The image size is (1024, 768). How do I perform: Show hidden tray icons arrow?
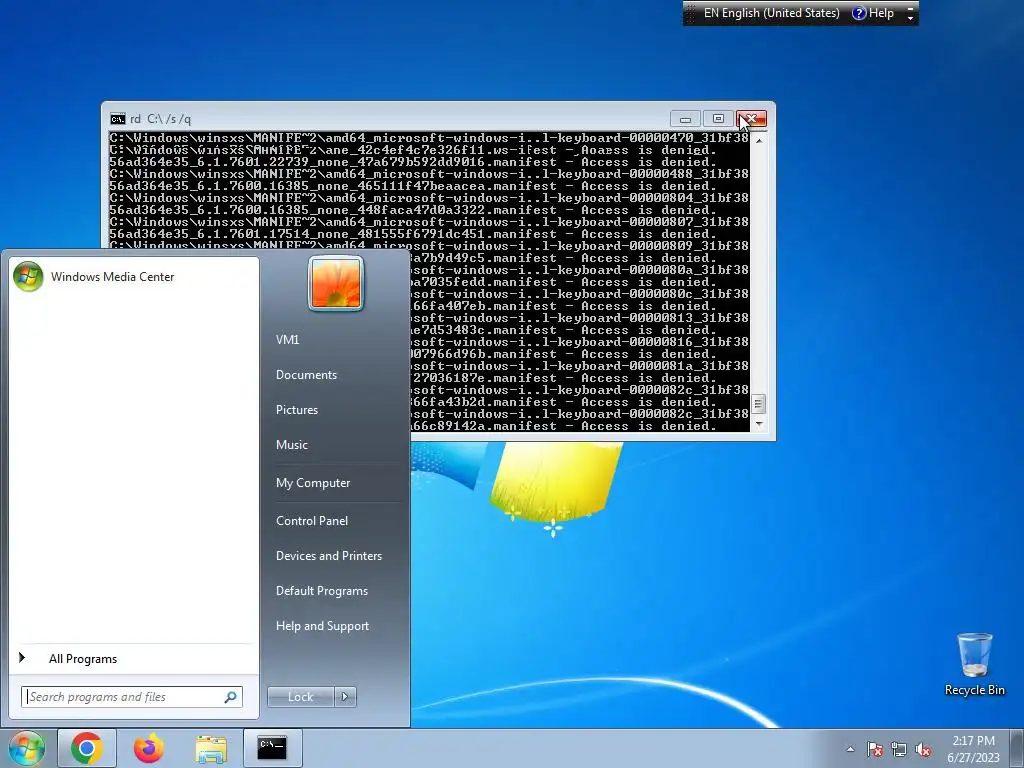tap(850, 749)
